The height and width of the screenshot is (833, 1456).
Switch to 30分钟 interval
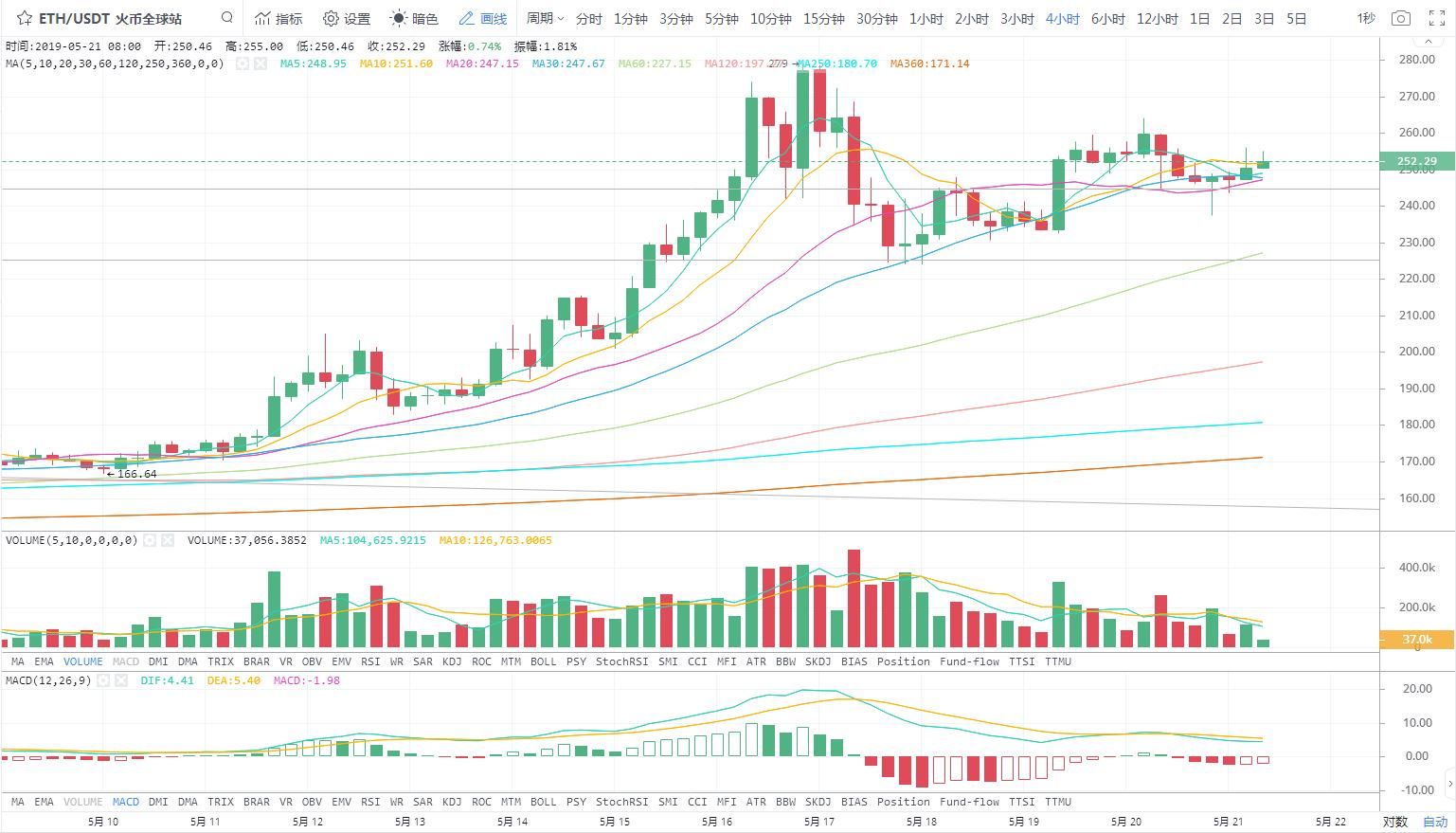click(876, 18)
